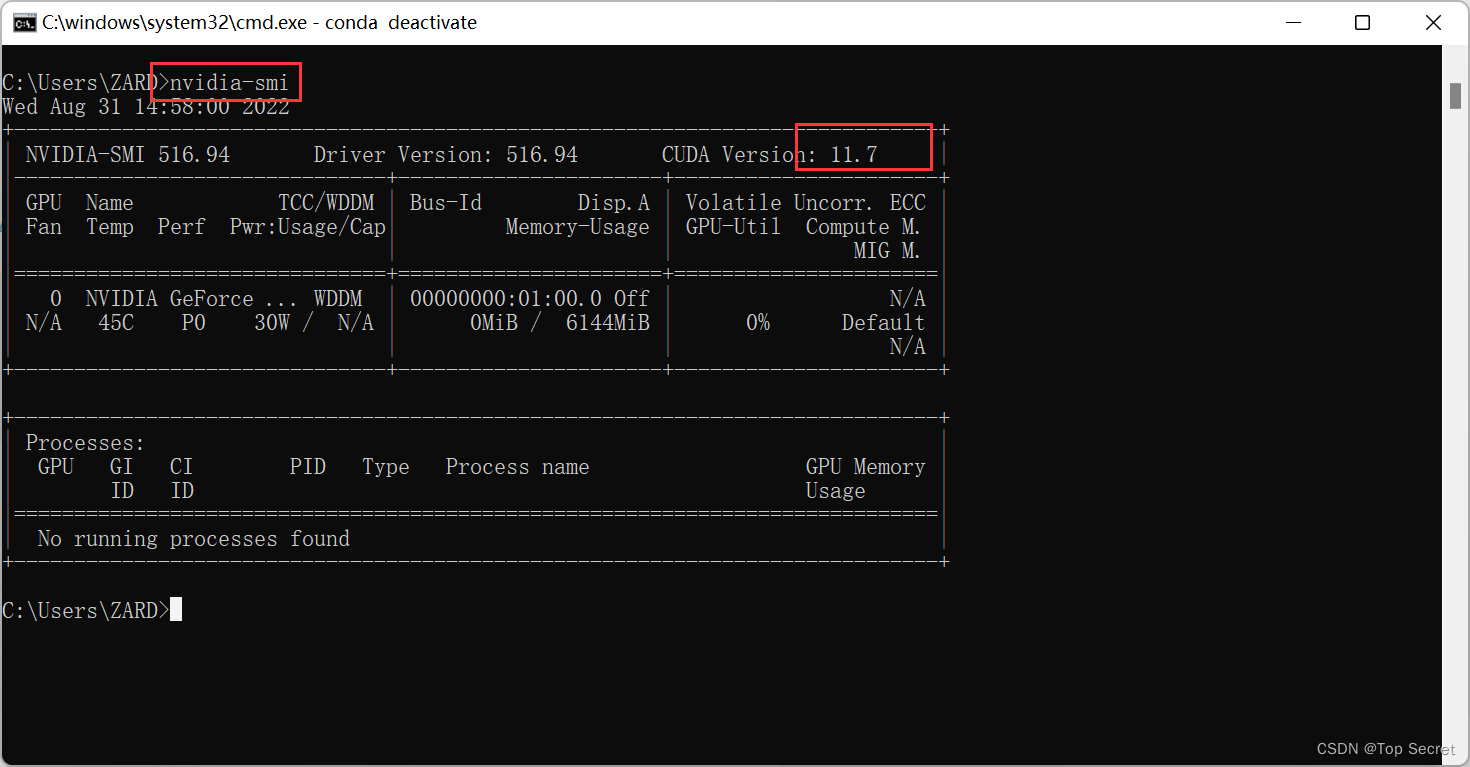The height and width of the screenshot is (767, 1470).
Task: Click the 'PID' column header
Action: pos(308,467)
